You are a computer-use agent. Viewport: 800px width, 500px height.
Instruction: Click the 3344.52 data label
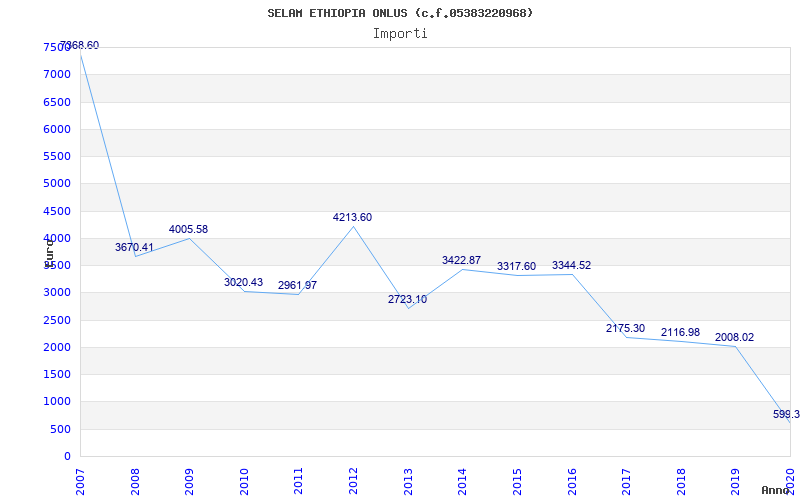[x=571, y=265]
